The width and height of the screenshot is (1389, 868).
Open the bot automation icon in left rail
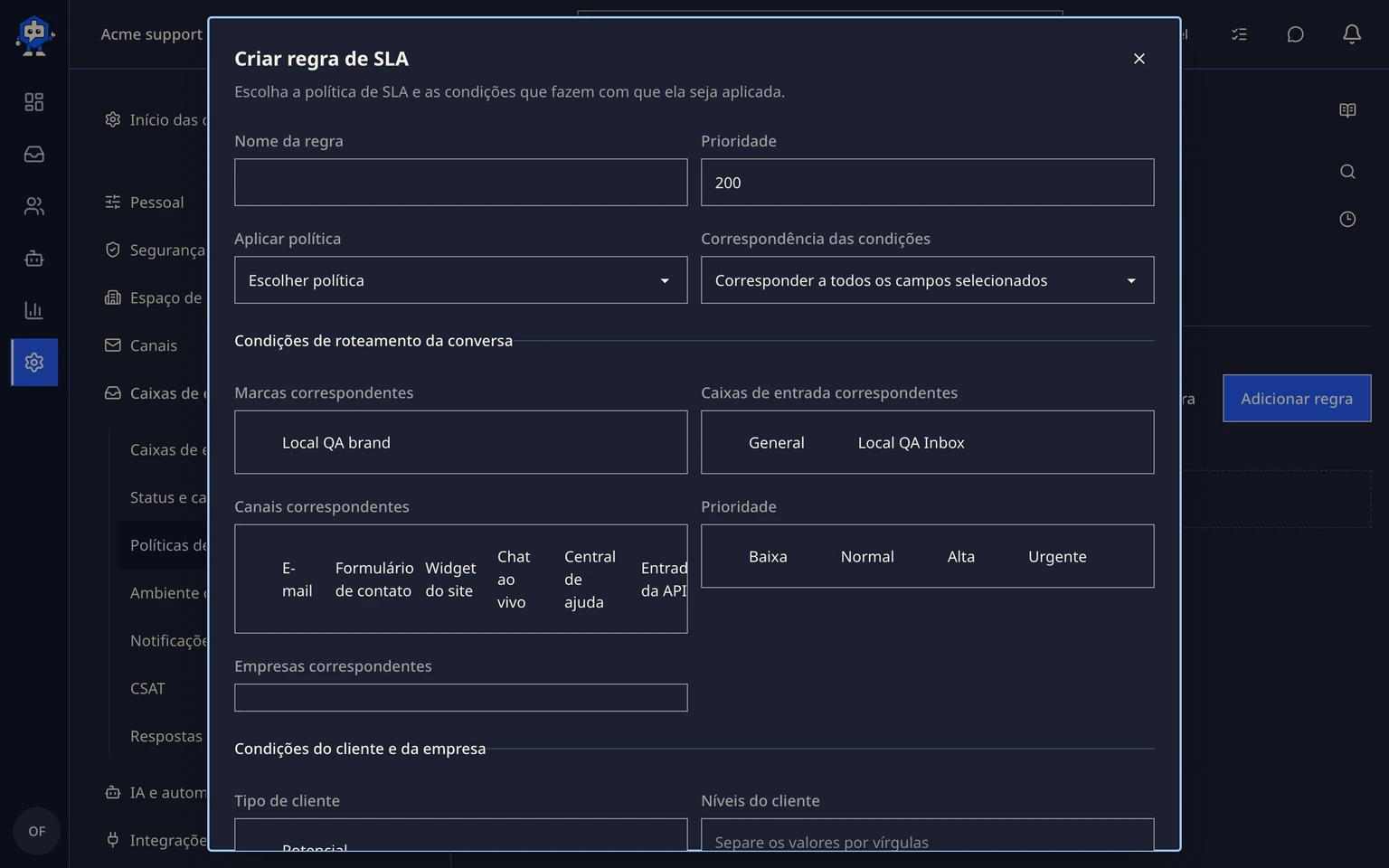[x=34, y=259]
